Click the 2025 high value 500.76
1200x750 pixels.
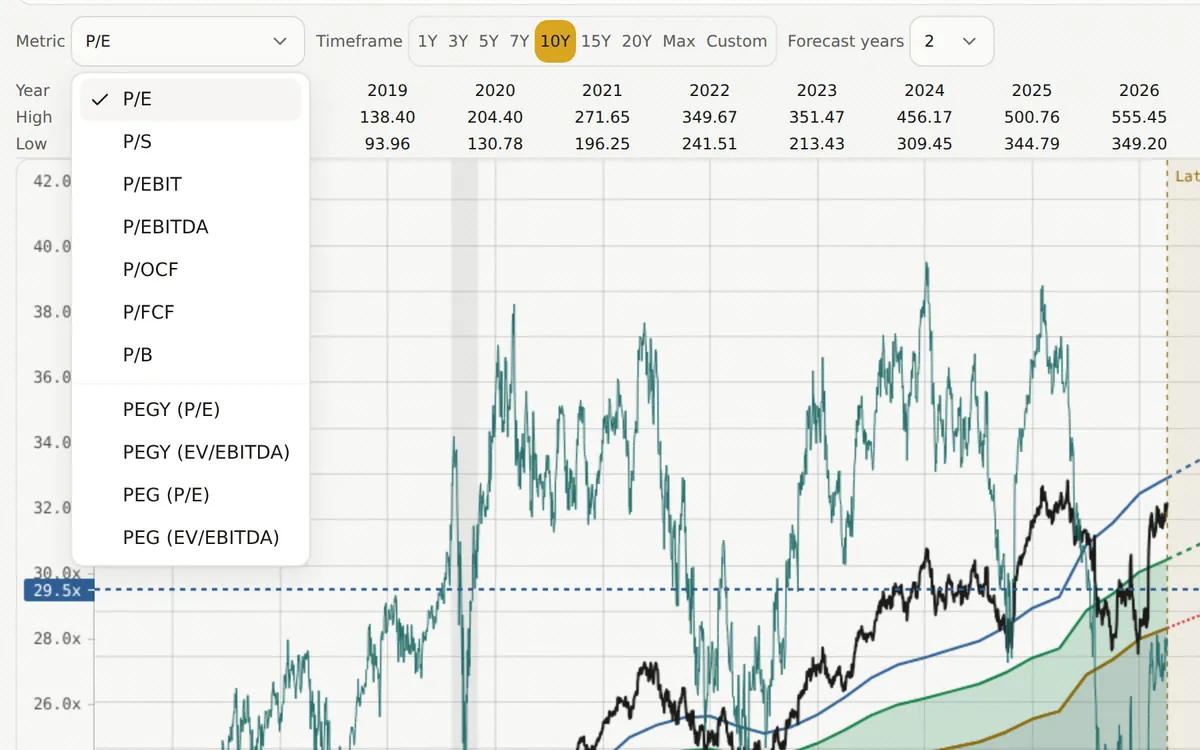coord(1032,117)
